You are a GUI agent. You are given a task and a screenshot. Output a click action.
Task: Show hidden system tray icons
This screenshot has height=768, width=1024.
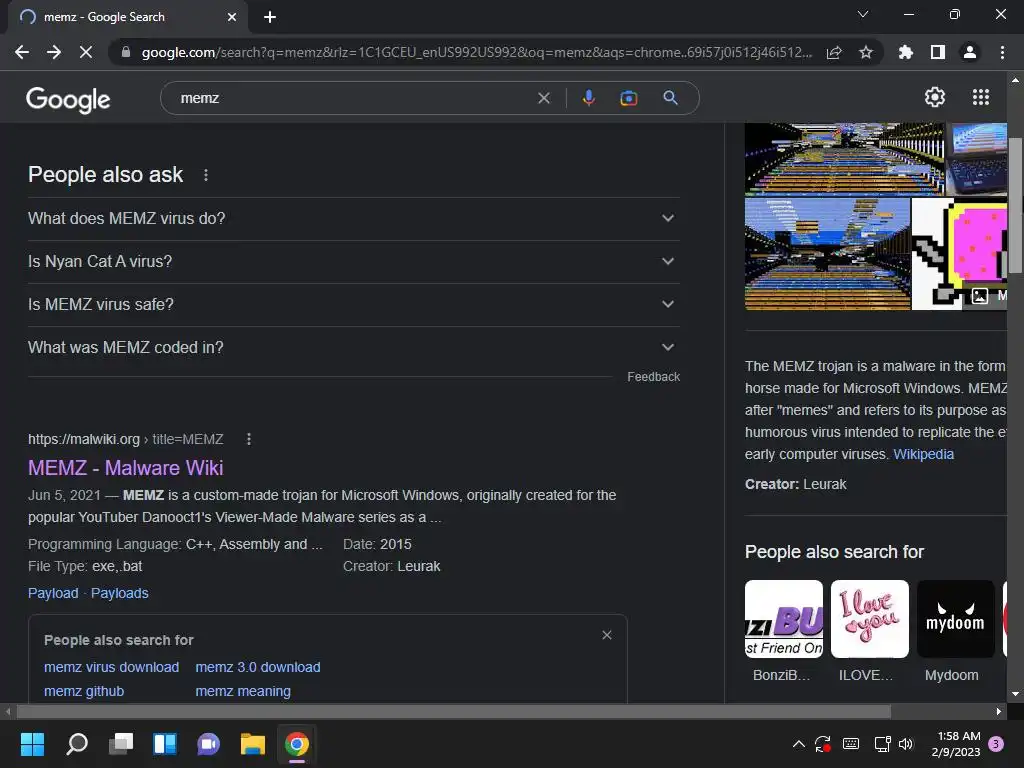[798, 744]
